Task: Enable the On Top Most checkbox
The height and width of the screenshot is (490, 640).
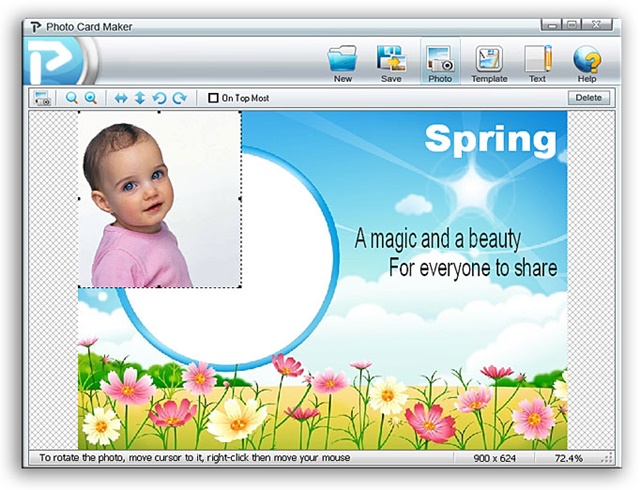Action: [212, 98]
